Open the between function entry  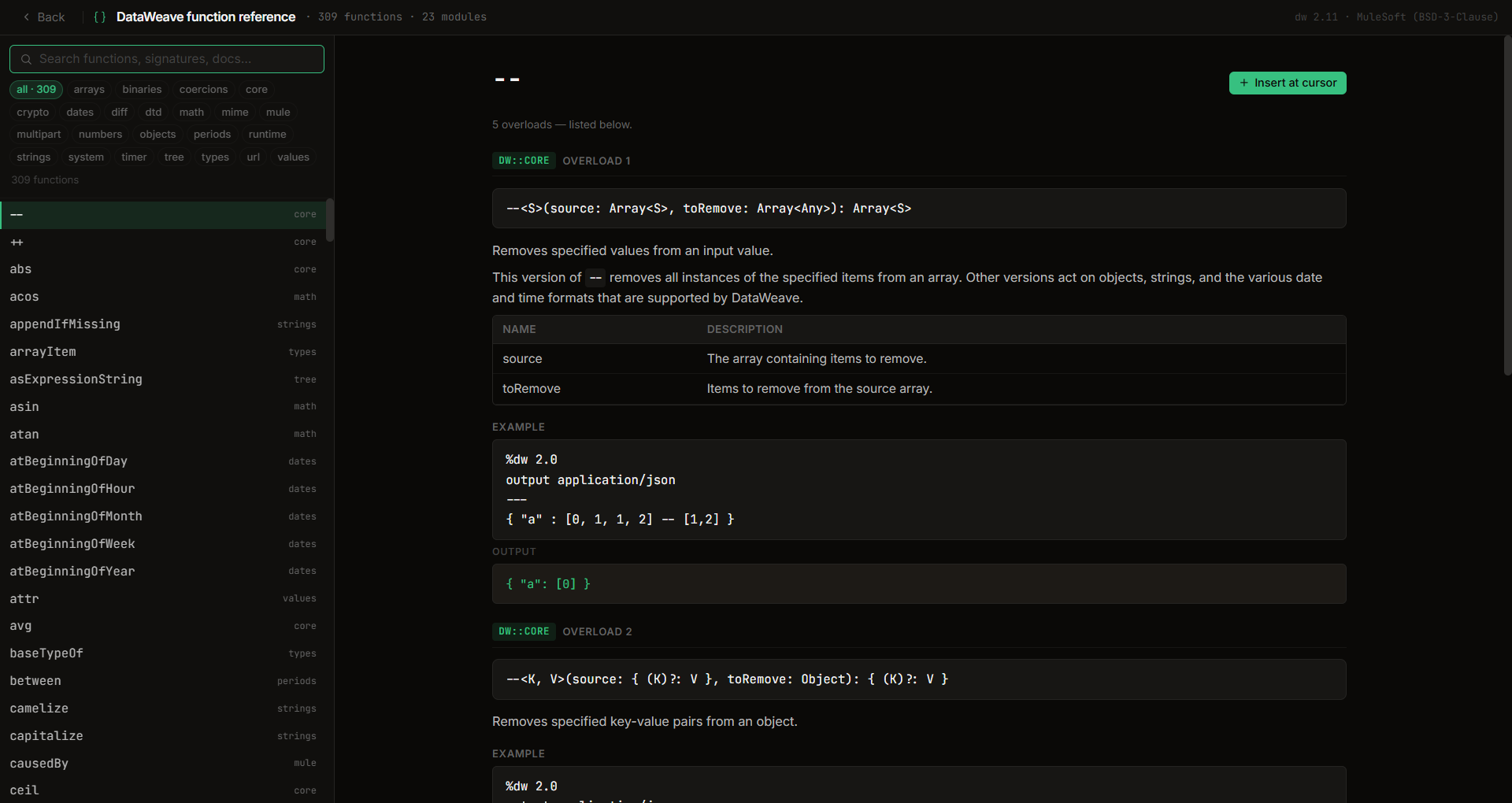(163, 681)
